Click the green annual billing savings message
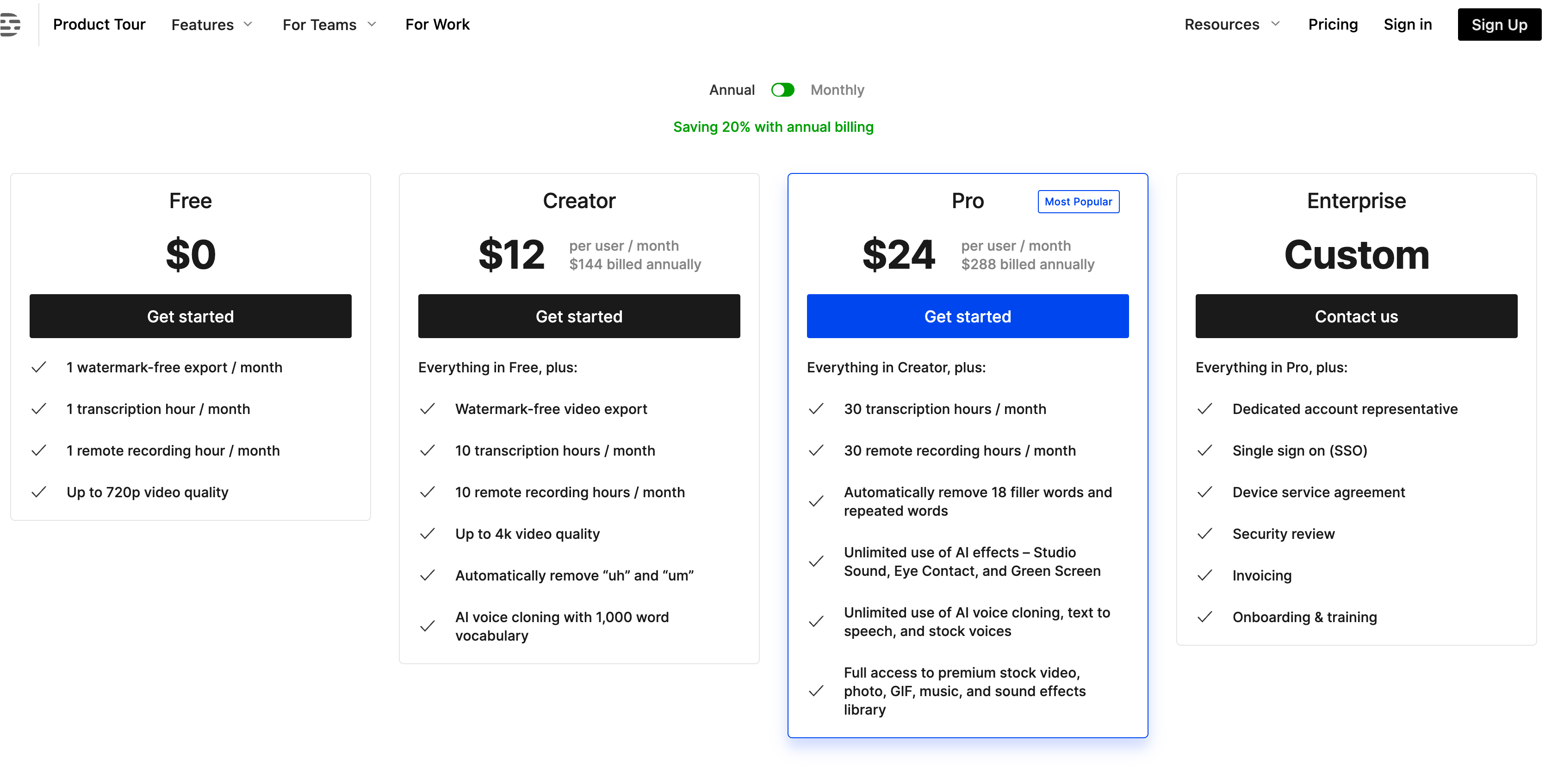Screen dimensions: 1564x784 tap(773, 127)
